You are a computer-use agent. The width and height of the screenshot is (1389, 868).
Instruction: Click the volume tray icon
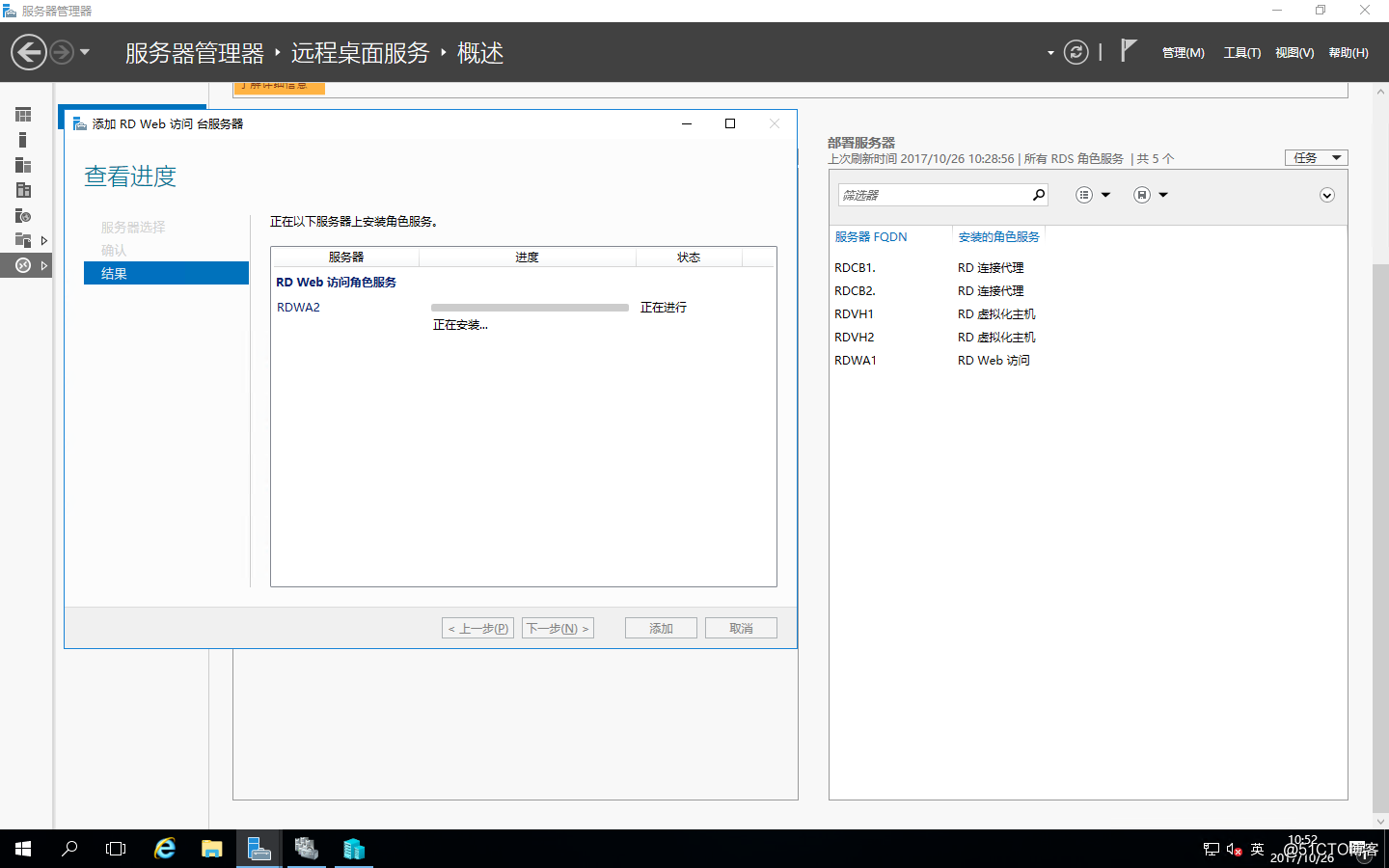click(1234, 850)
